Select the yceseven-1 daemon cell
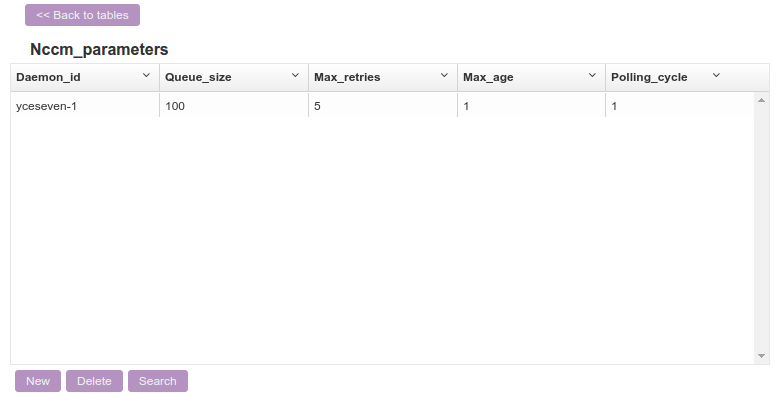 click(47, 105)
